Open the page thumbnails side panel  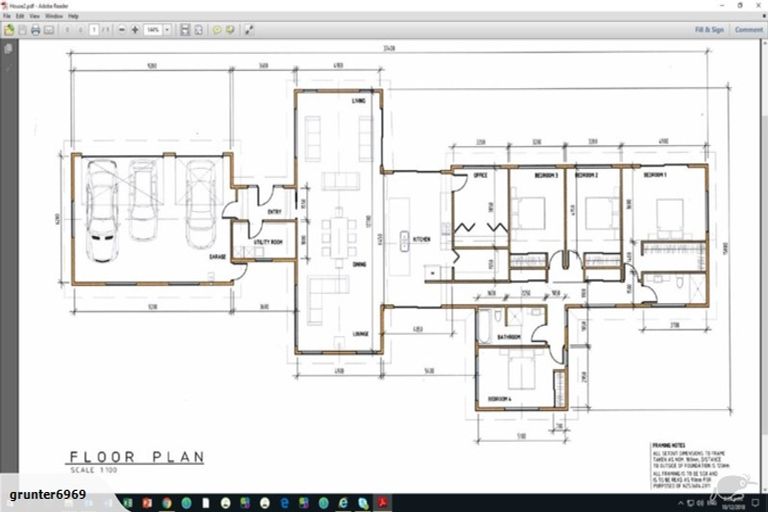(x=9, y=48)
